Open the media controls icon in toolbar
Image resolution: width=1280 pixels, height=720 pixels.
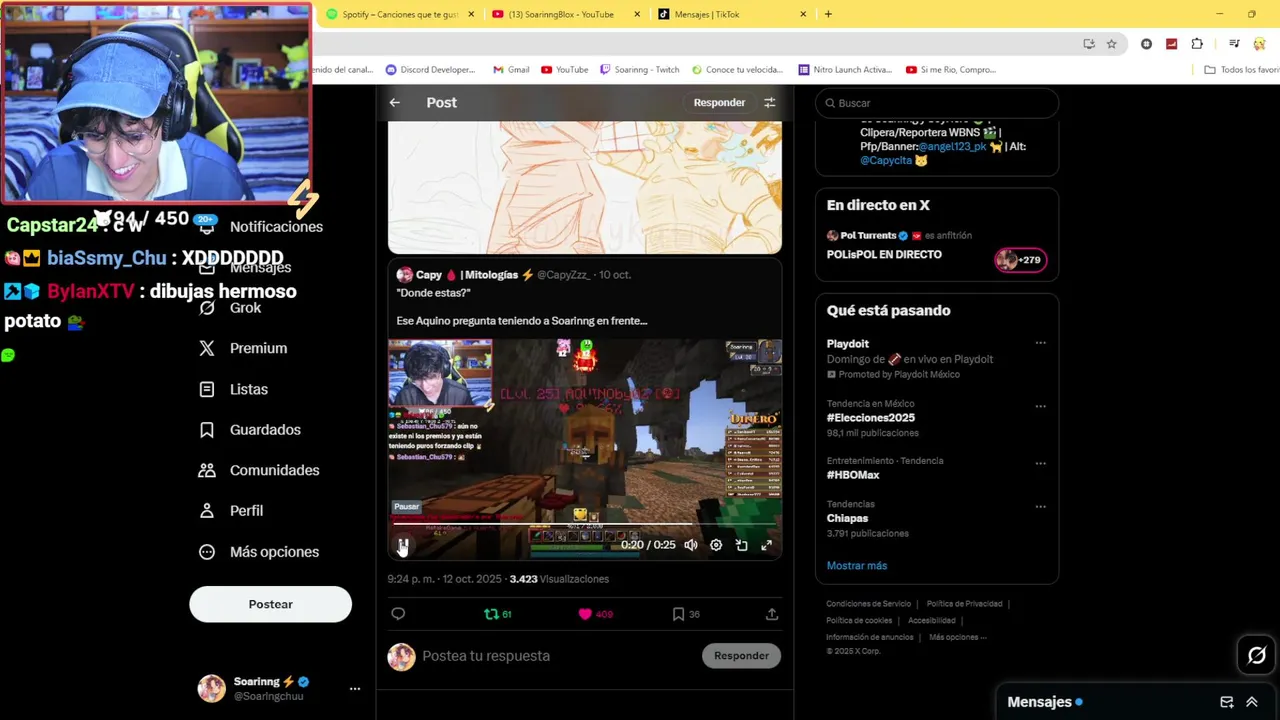pyautogui.click(x=1234, y=44)
